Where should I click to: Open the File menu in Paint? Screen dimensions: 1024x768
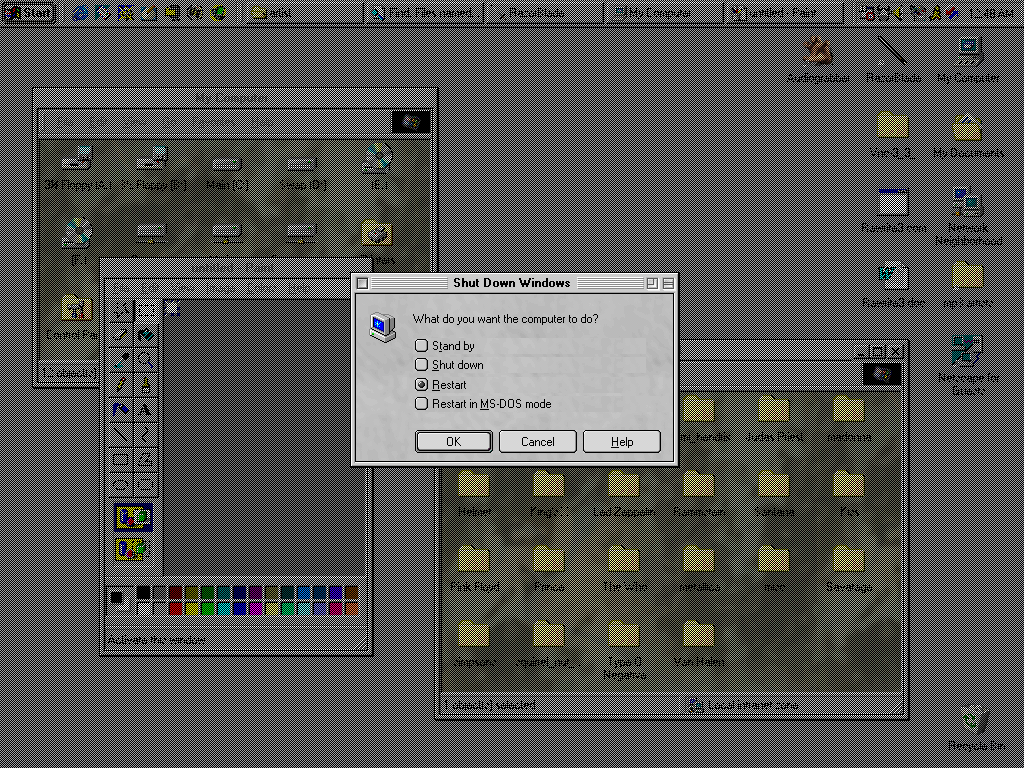tap(121, 288)
